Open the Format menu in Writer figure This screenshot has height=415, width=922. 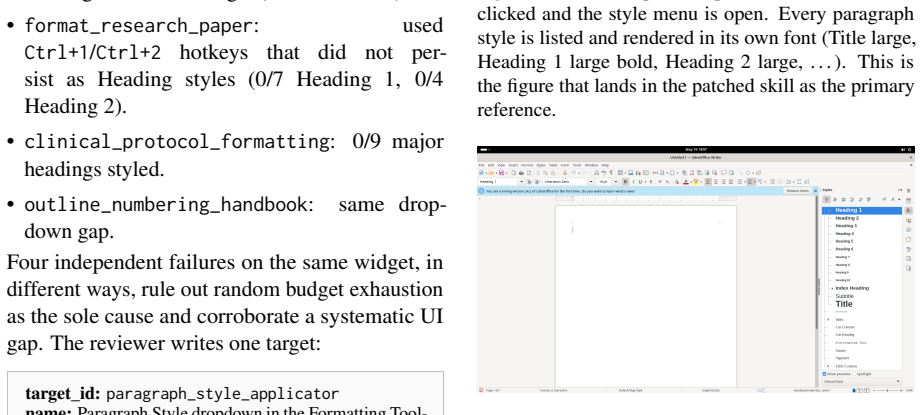[527, 165]
